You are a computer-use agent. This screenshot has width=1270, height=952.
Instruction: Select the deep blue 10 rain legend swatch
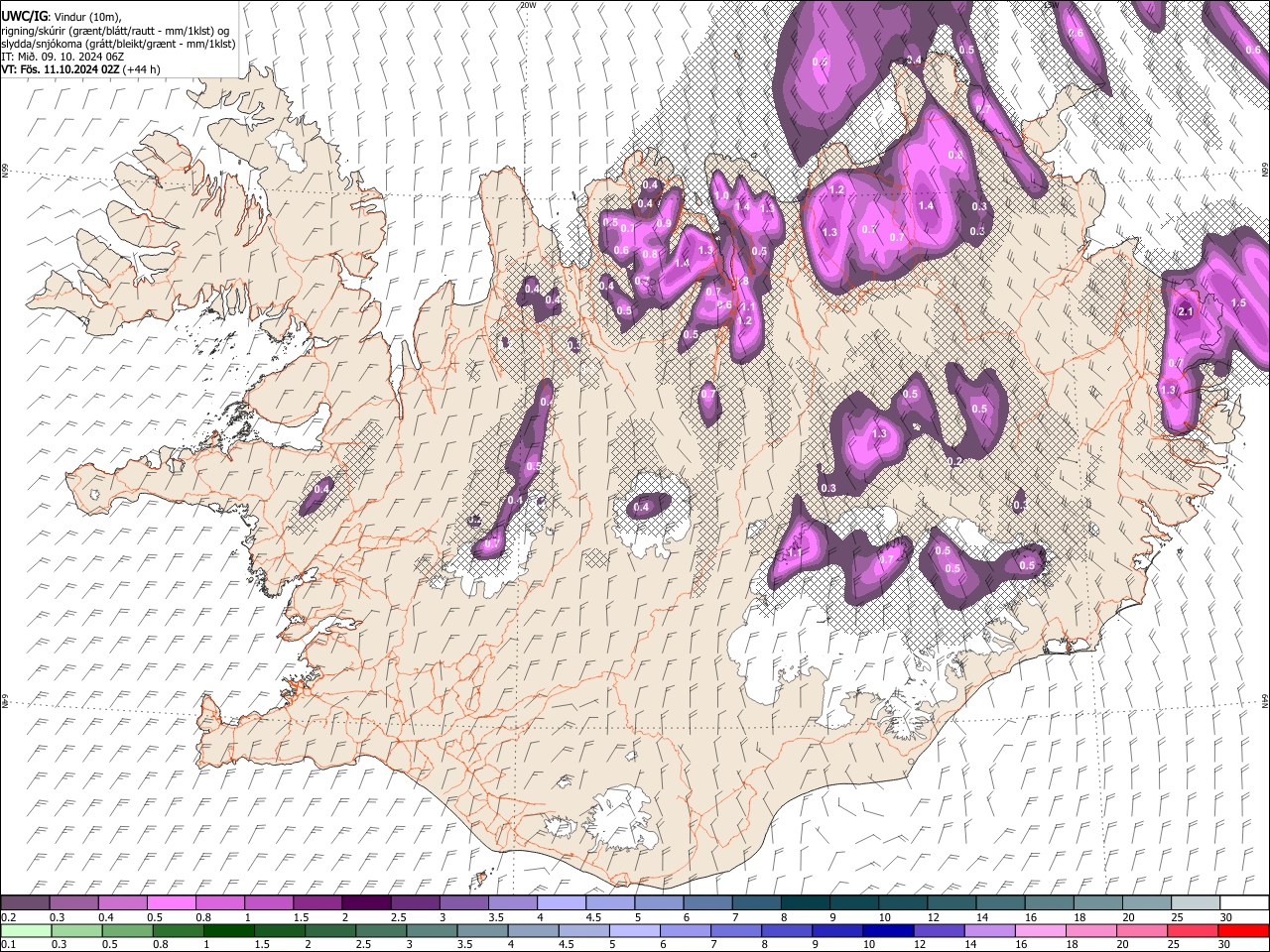click(888, 930)
